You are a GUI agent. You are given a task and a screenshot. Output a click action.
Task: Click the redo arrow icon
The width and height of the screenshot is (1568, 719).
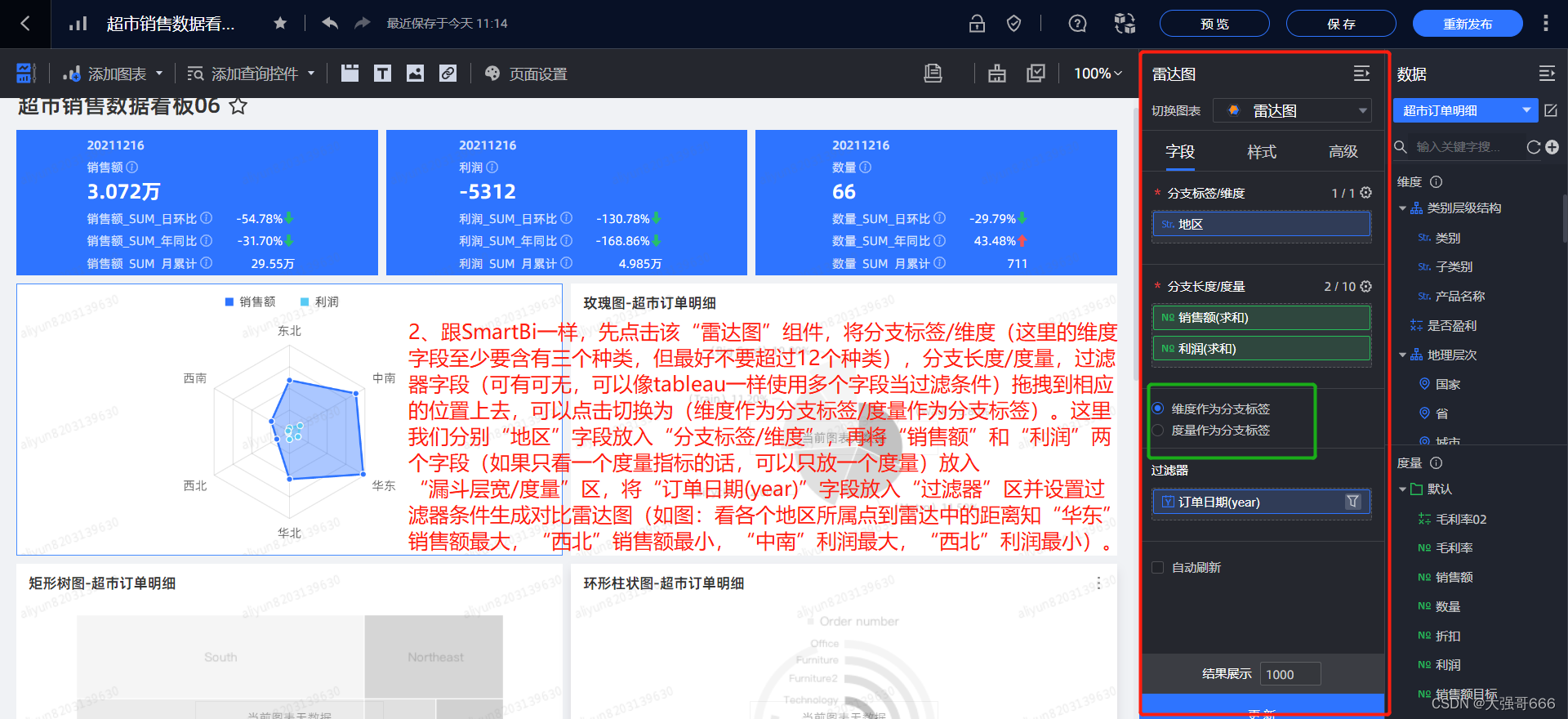[x=363, y=24]
